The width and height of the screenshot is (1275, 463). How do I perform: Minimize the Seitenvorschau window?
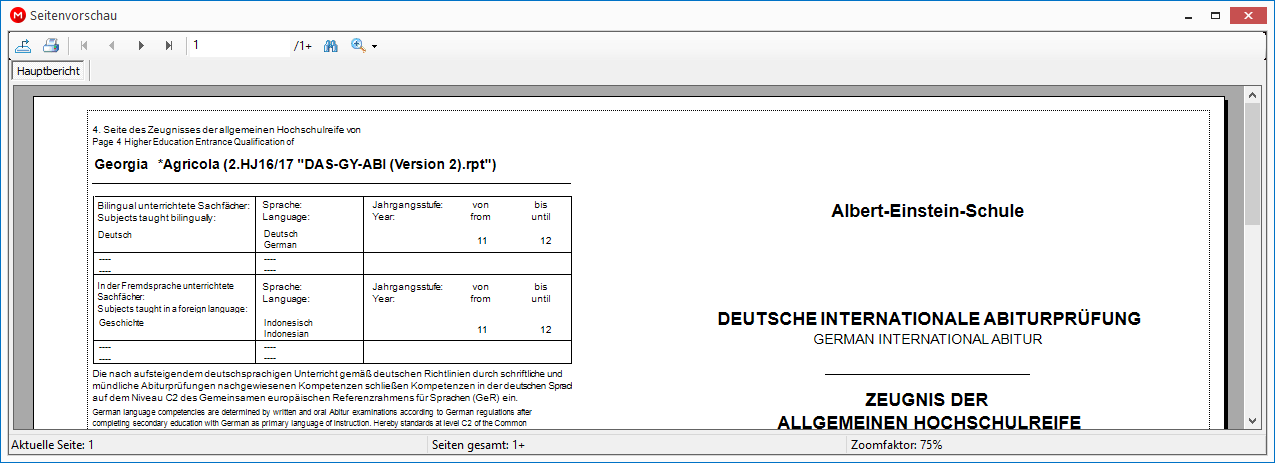1186,16
